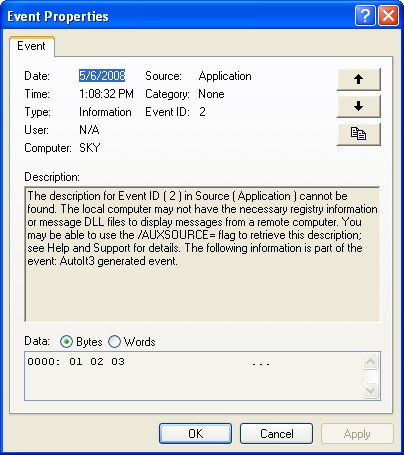This screenshot has height=455, width=404.
Task: Close the Event Properties dialog
Action: [388, 15]
